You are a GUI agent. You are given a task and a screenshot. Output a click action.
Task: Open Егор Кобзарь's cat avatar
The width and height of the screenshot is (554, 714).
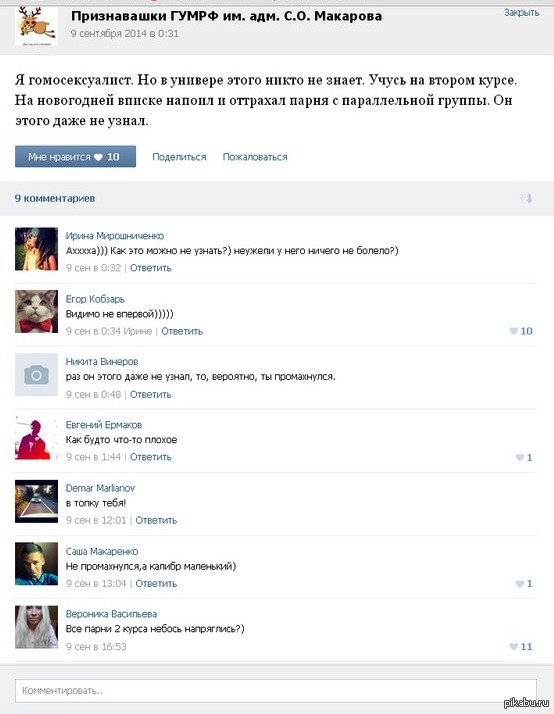36,311
